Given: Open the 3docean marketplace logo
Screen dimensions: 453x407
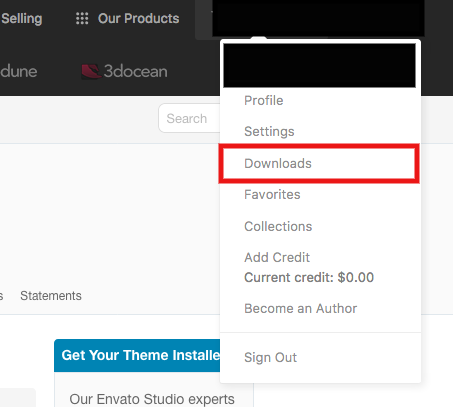Looking at the screenshot, I should (x=124, y=71).
